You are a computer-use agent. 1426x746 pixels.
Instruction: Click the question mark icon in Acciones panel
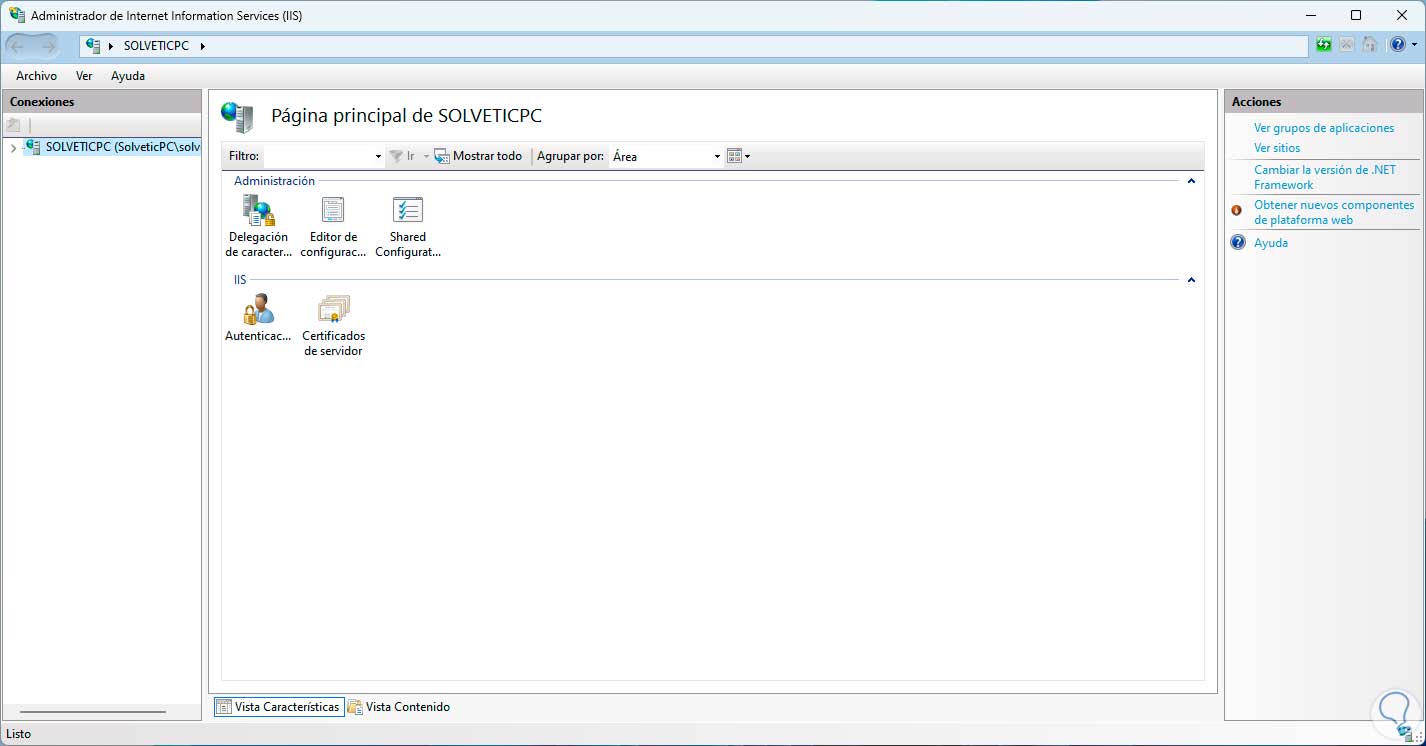click(1238, 243)
